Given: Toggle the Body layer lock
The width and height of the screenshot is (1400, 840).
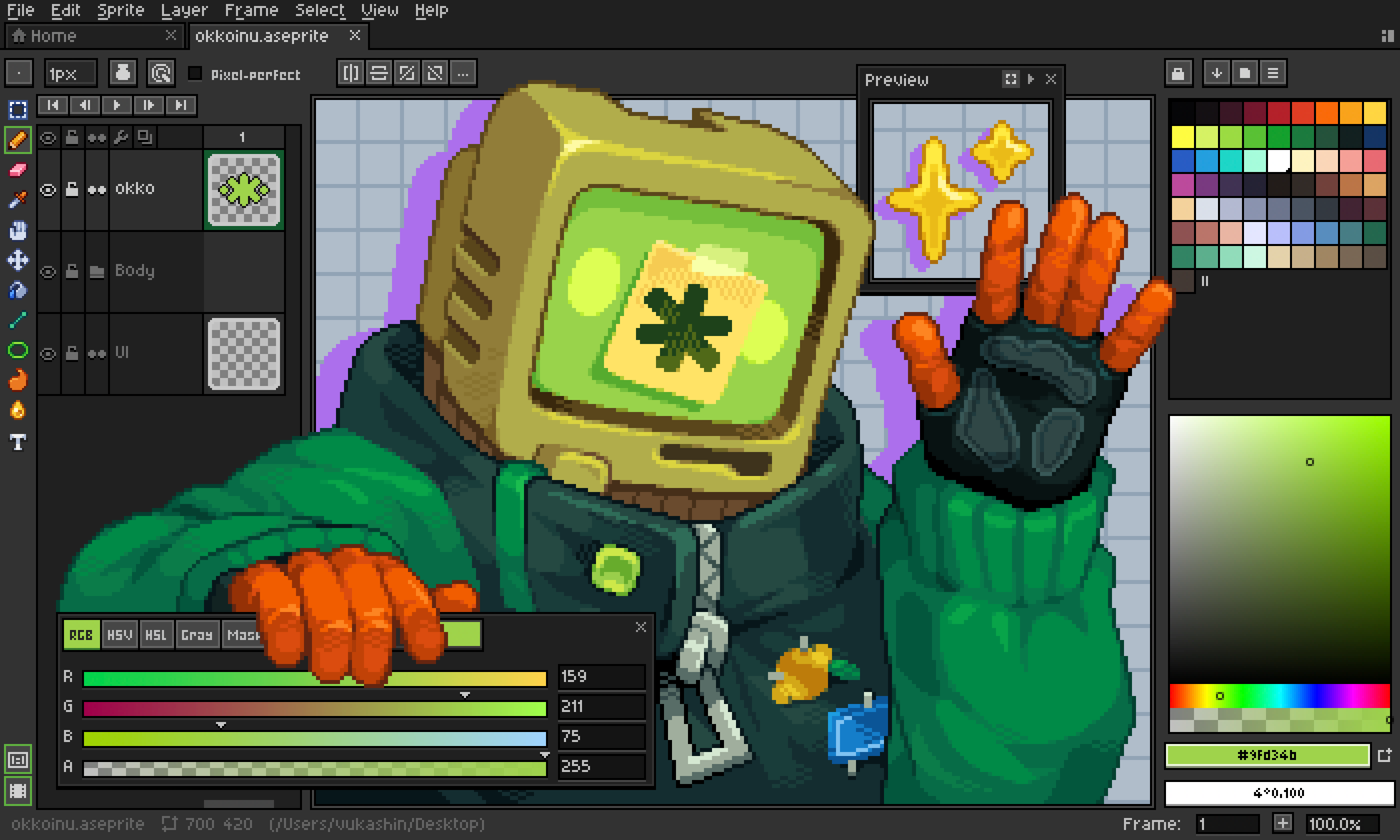Looking at the screenshot, I should (72, 271).
